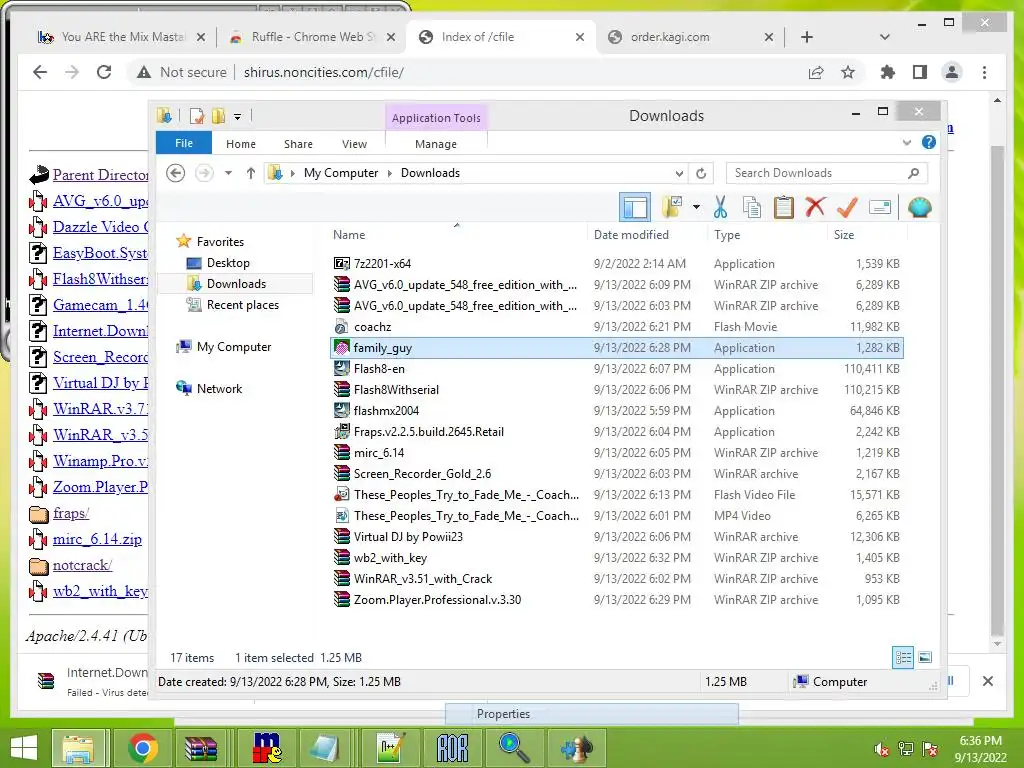Open Chrome from the Windows taskbar
1024x768 pixels.
[142, 748]
